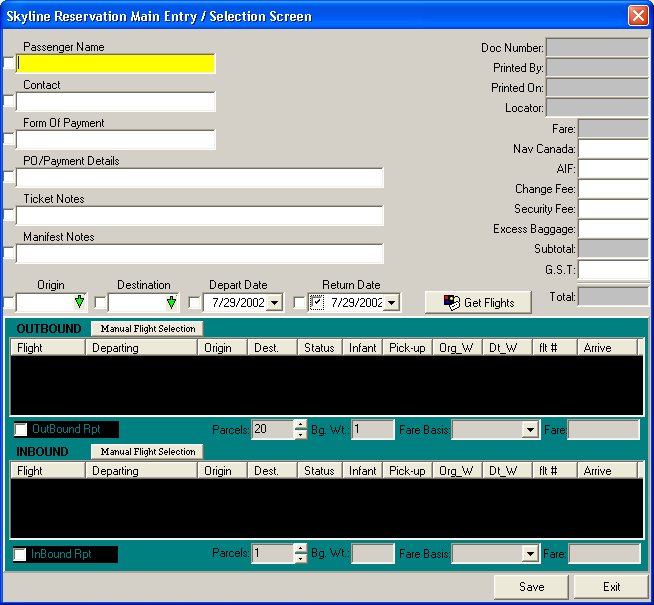Open the Depart Date dropdown arrow

tap(274, 303)
